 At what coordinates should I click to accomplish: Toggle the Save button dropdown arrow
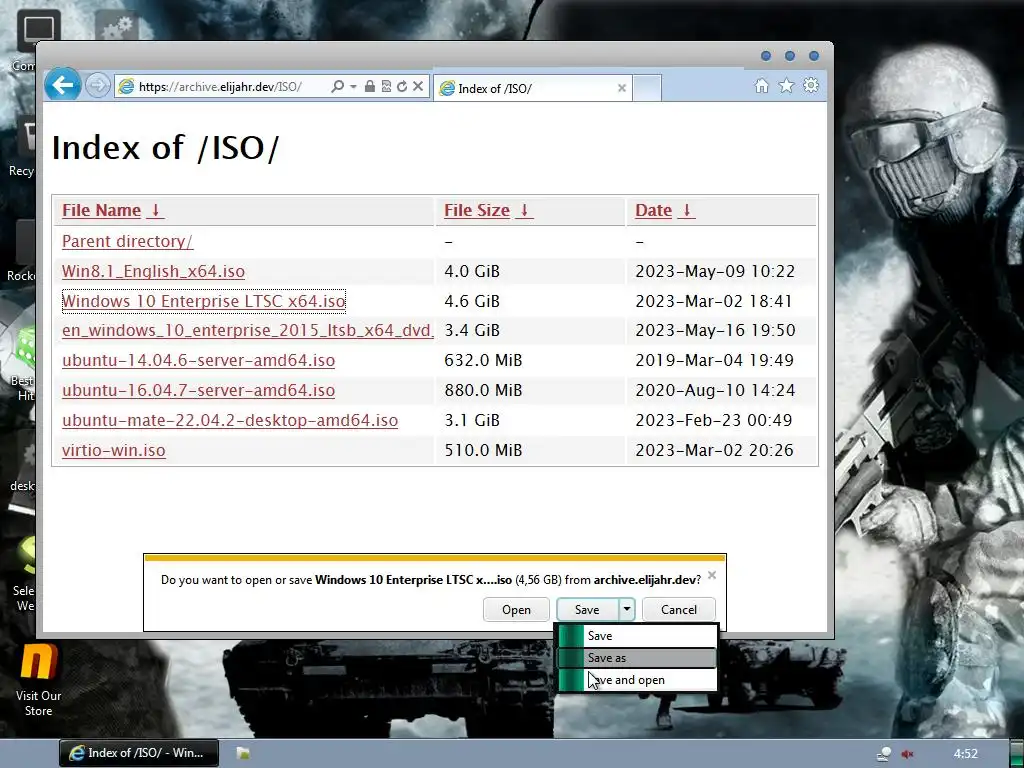(626, 609)
